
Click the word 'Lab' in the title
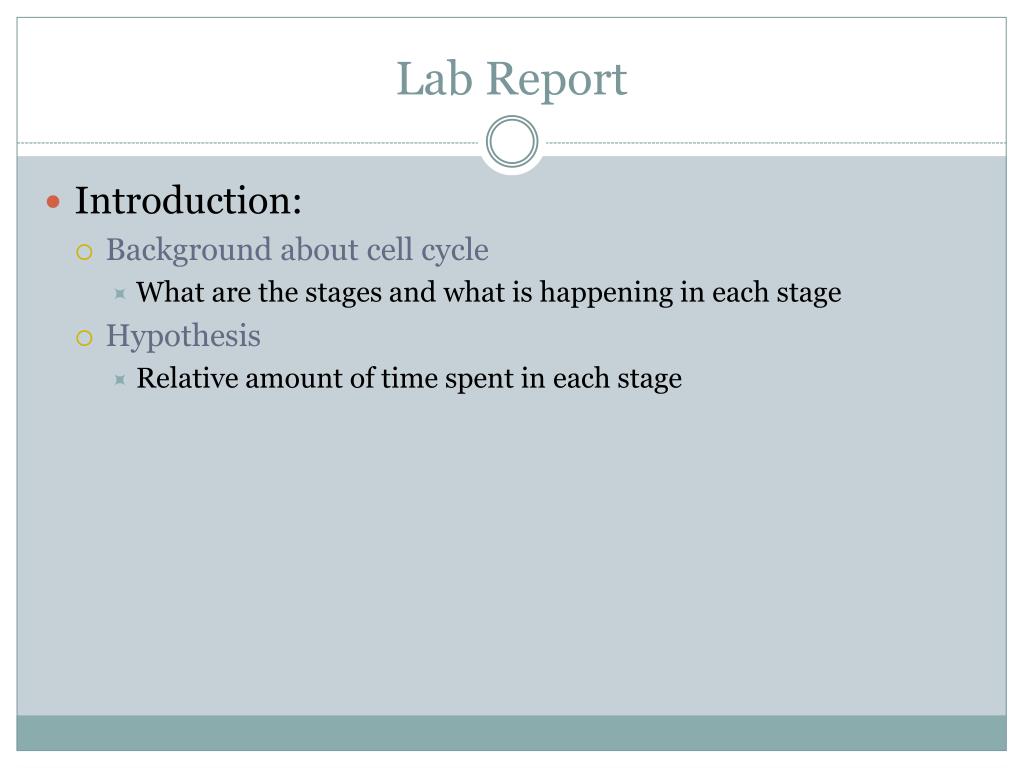[x=434, y=78]
